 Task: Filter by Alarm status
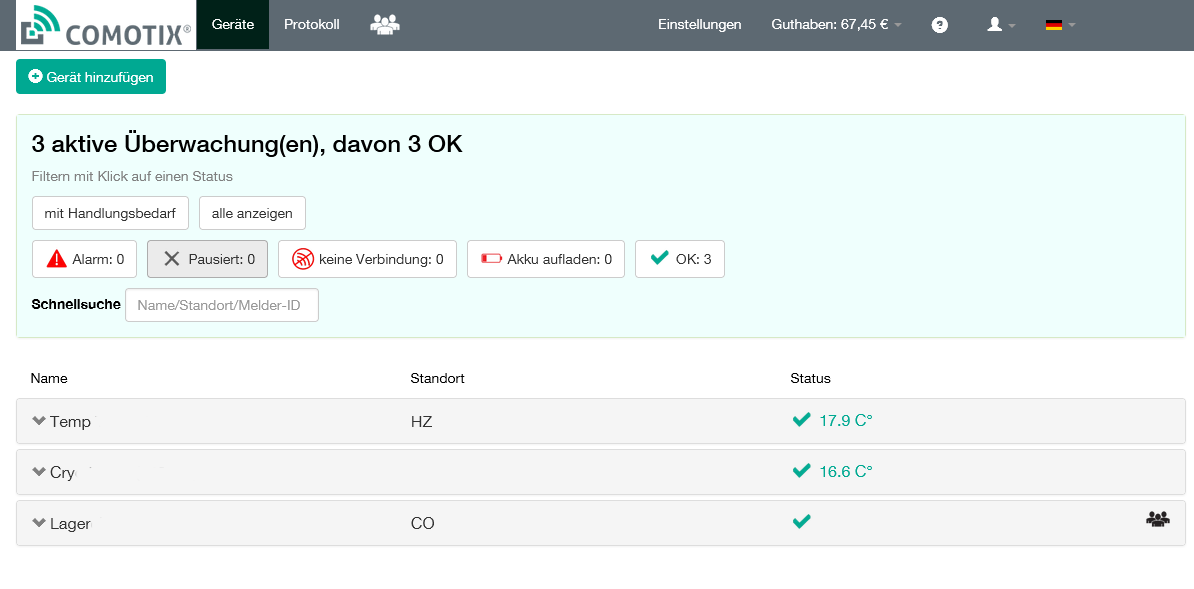pos(85,259)
